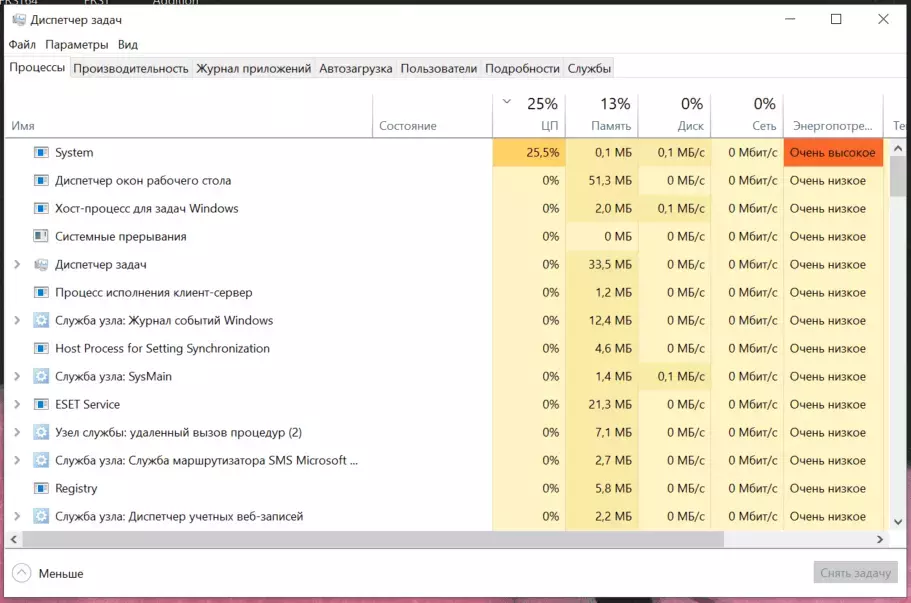The image size is (911, 603).
Task: Click the удаленный вызов процедур gear icon
Action: tap(41, 432)
